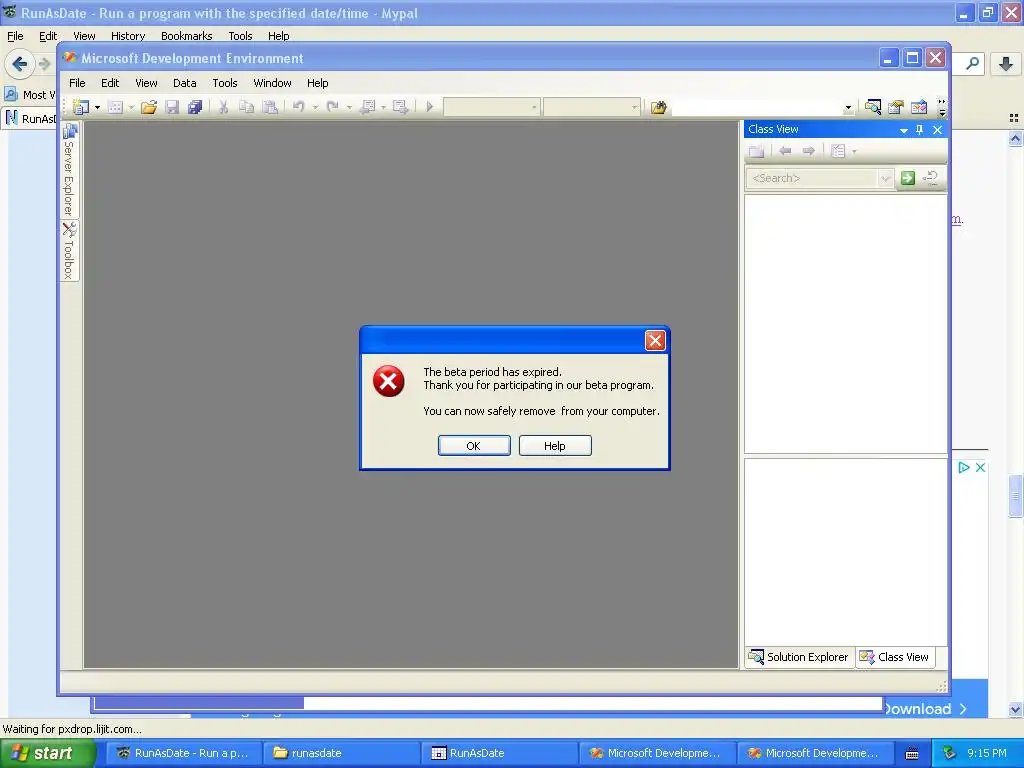Open Mypal browser Bookmarks menu
Viewport: 1024px width, 768px height.
point(186,36)
